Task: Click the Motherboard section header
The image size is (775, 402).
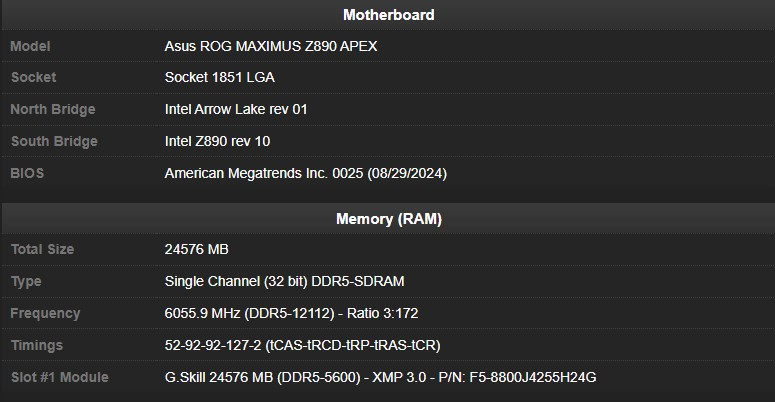Action: click(x=388, y=15)
